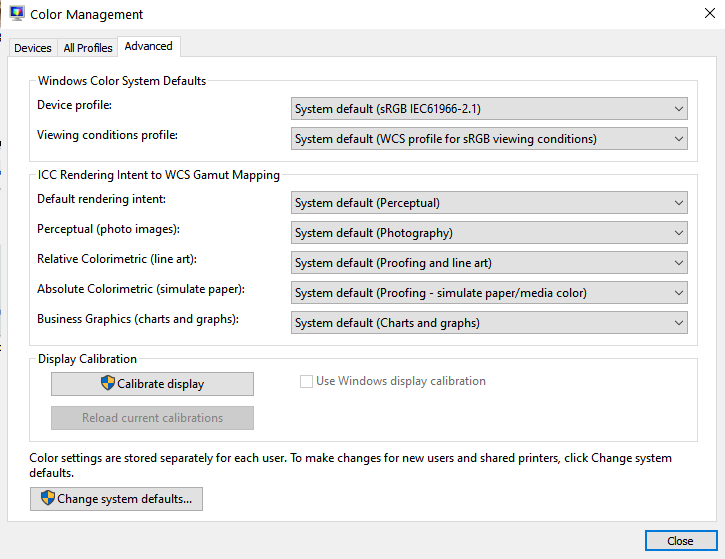Open the Default rendering intent dropdown
The image size is (725, 559).
[x=489, y=203]
